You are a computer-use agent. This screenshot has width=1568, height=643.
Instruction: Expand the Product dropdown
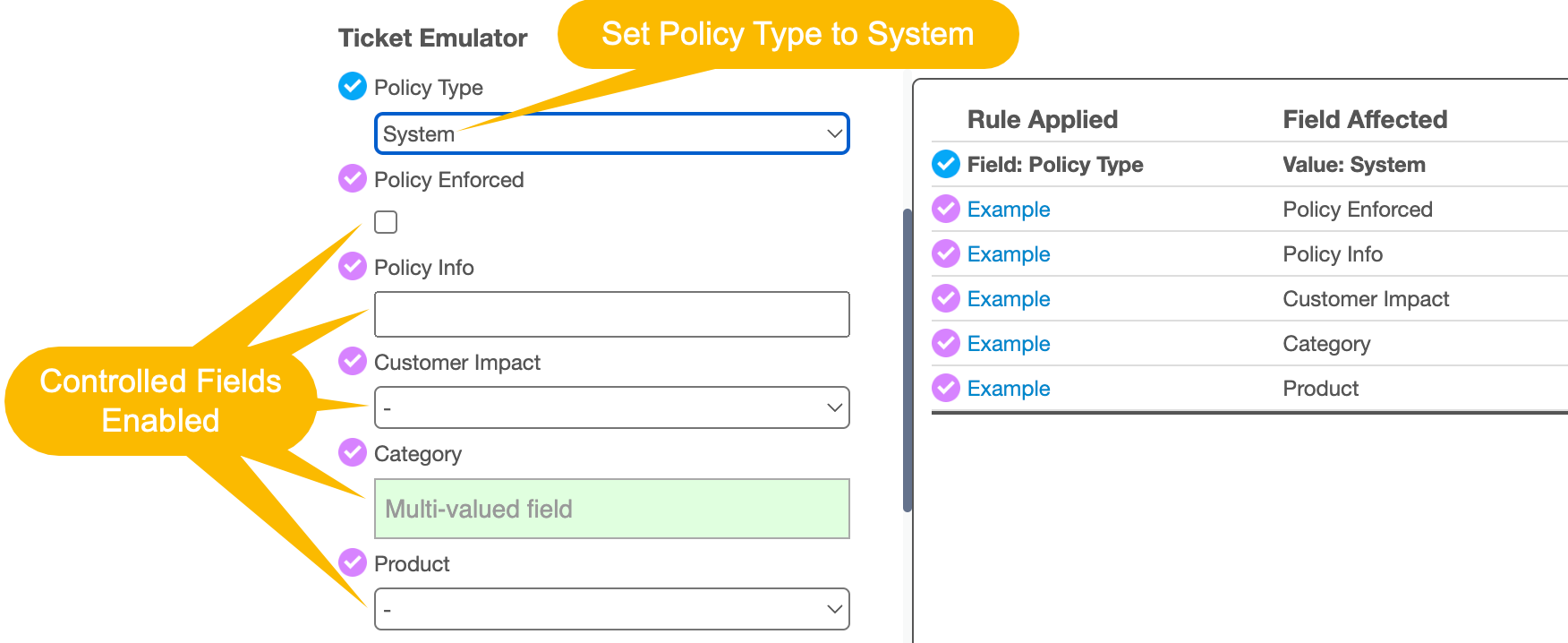612,609
